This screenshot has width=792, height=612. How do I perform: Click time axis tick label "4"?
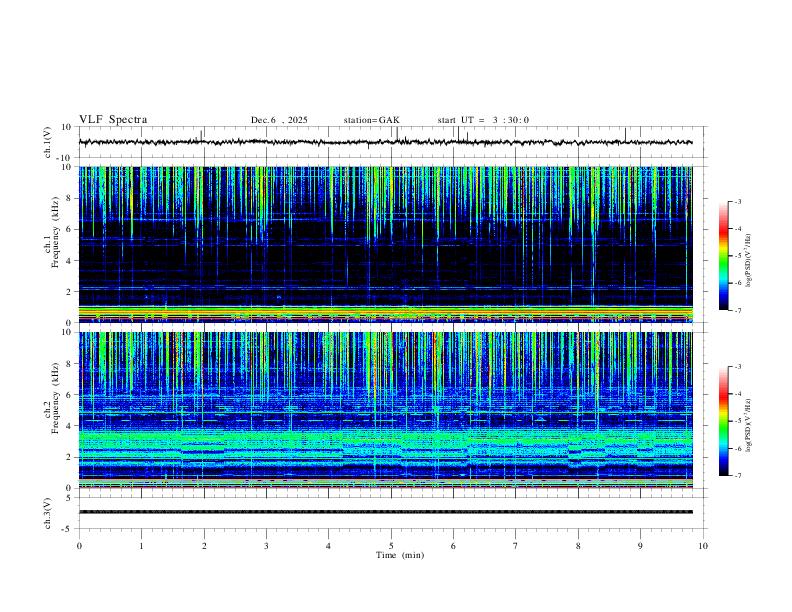click(328, 546)
